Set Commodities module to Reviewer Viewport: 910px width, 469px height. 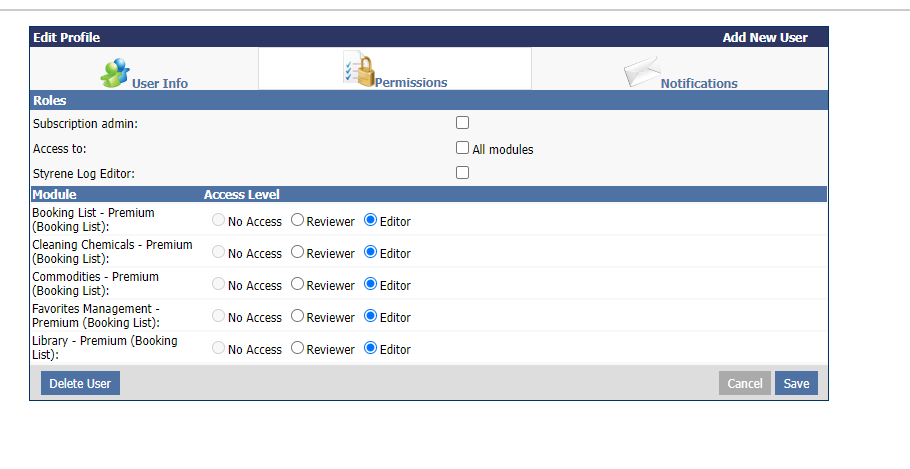click(x=297, y=284)
